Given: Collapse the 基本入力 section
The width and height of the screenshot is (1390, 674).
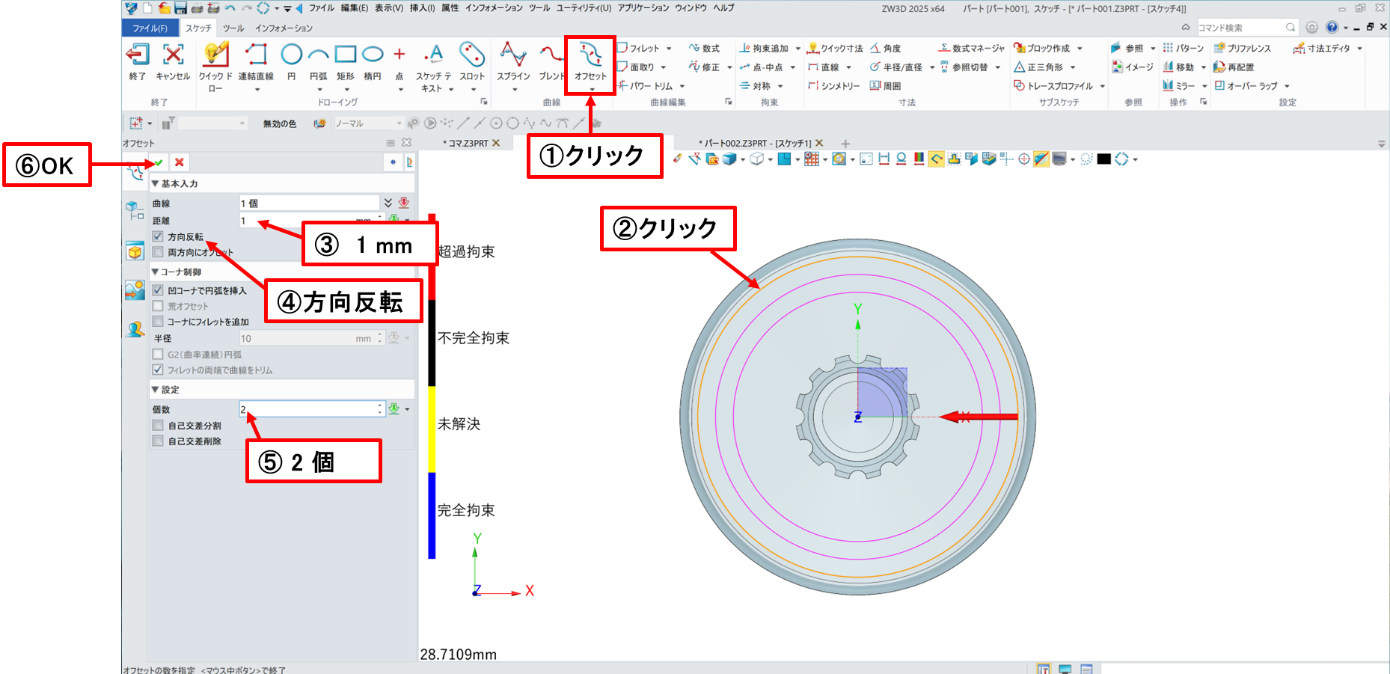Looking at the screenshot, I should [x=156, y=184].
